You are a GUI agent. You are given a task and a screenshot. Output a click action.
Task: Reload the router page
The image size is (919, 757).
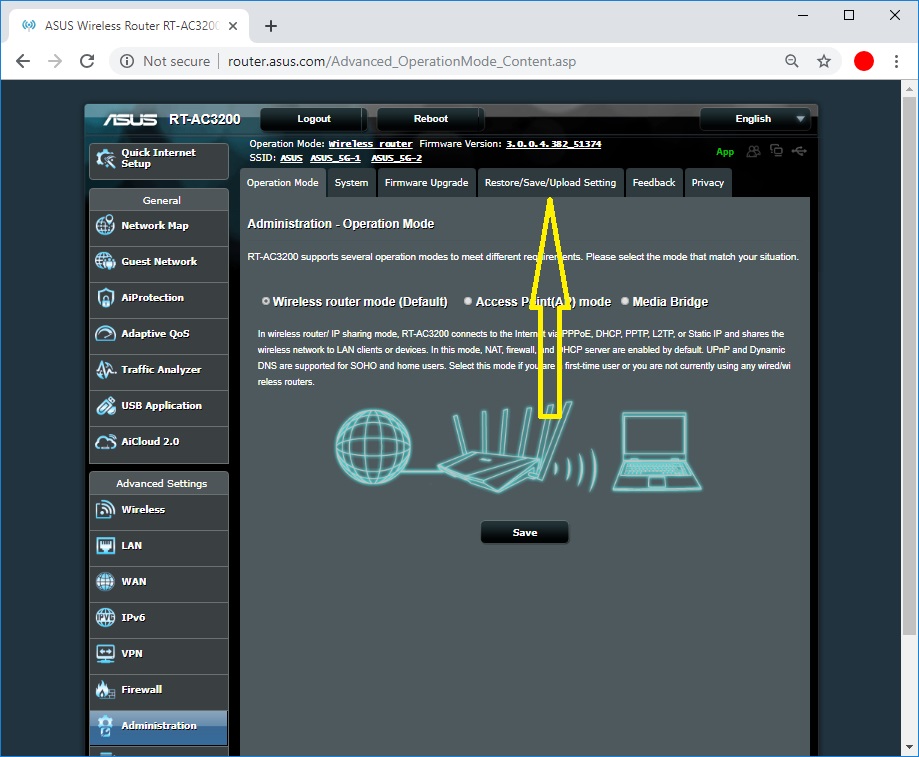[x=87, y=61]
